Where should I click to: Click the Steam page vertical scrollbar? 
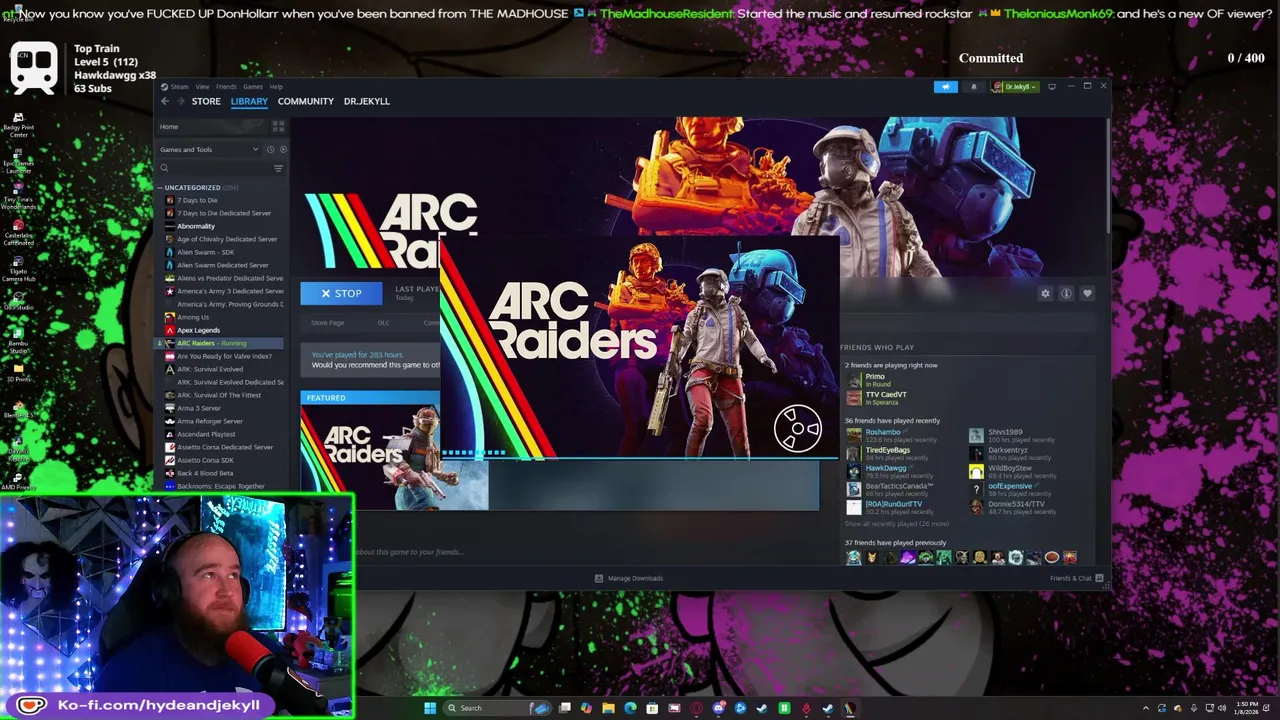pyautogui.click(x=1108, y=178)
